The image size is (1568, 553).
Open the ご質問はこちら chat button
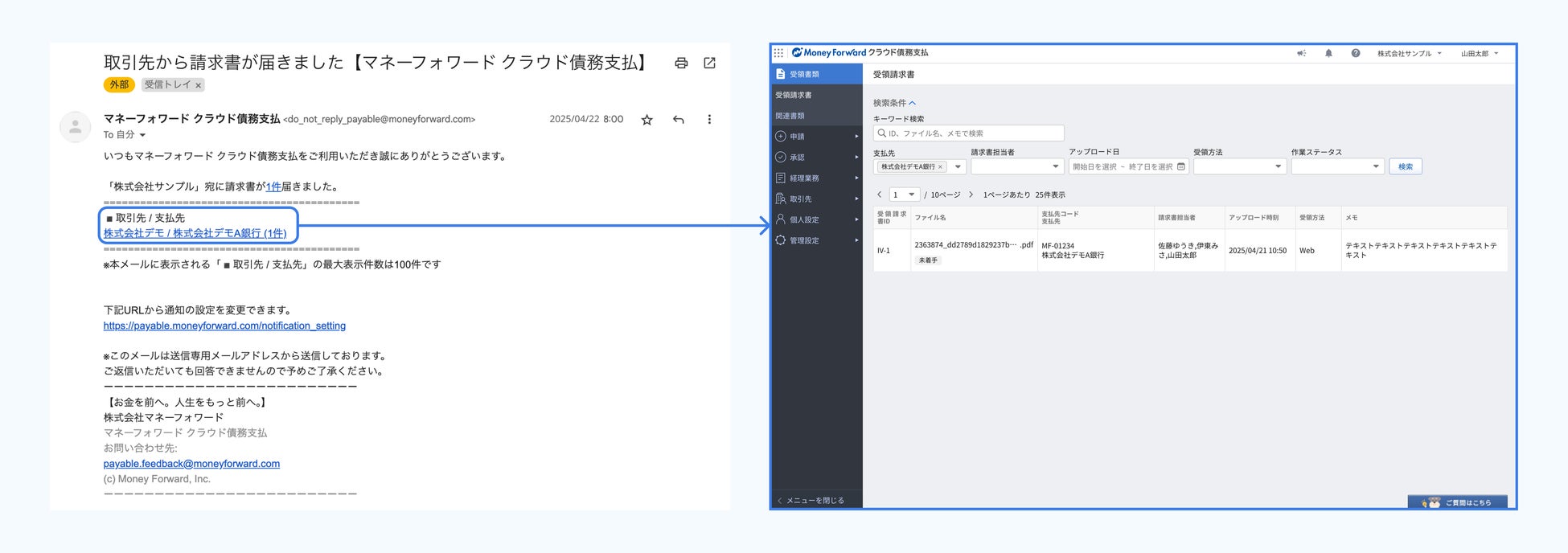click(1458, 502)
